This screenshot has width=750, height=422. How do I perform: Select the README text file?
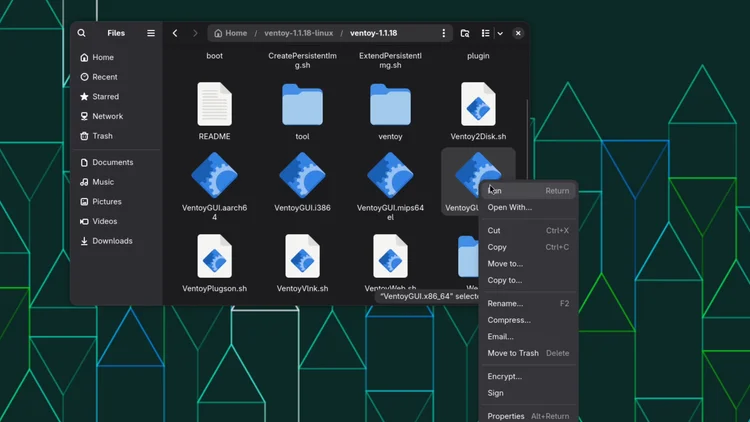pos(214,104)
